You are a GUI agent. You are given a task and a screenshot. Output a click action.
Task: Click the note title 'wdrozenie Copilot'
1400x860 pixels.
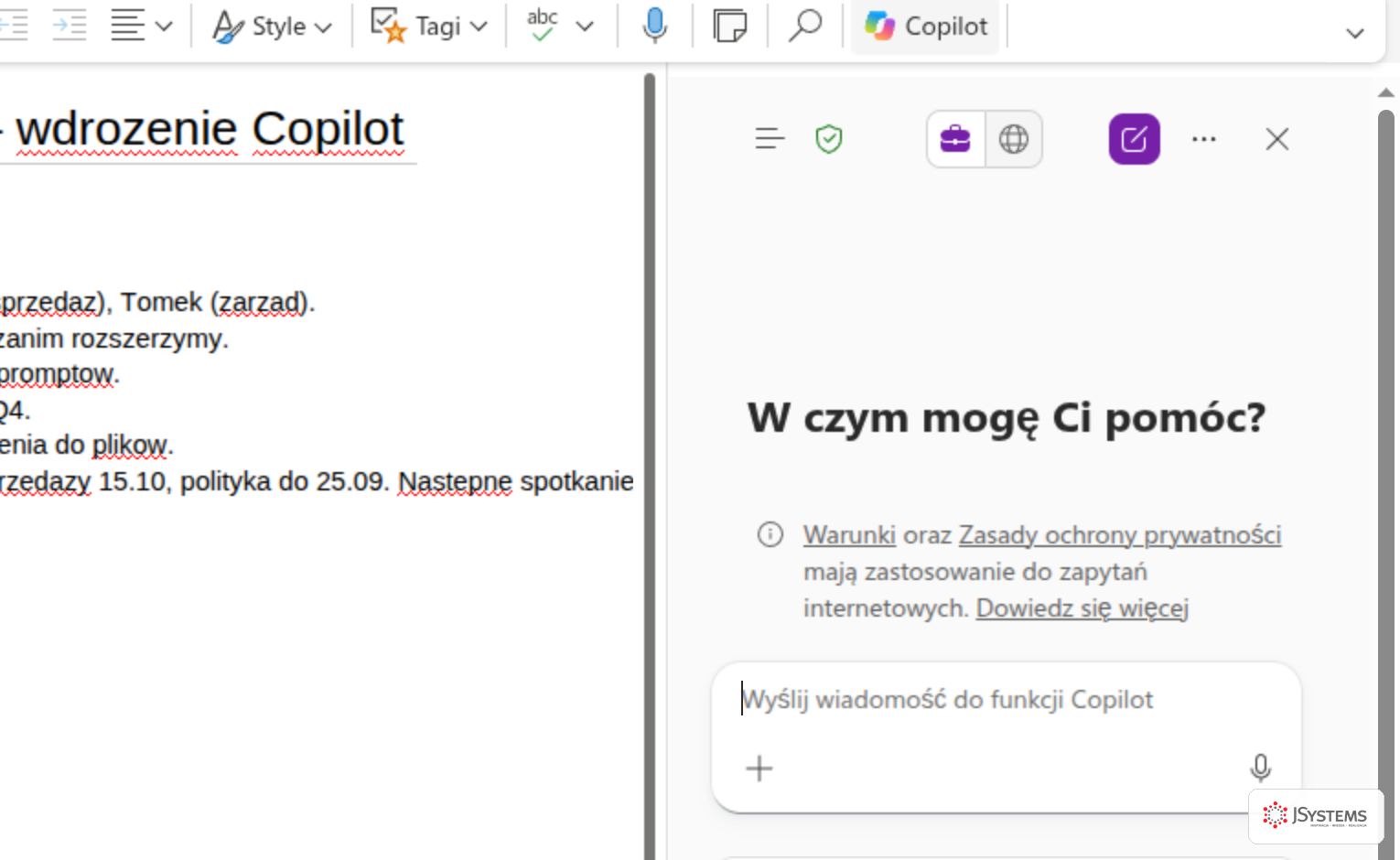[210, 129]
